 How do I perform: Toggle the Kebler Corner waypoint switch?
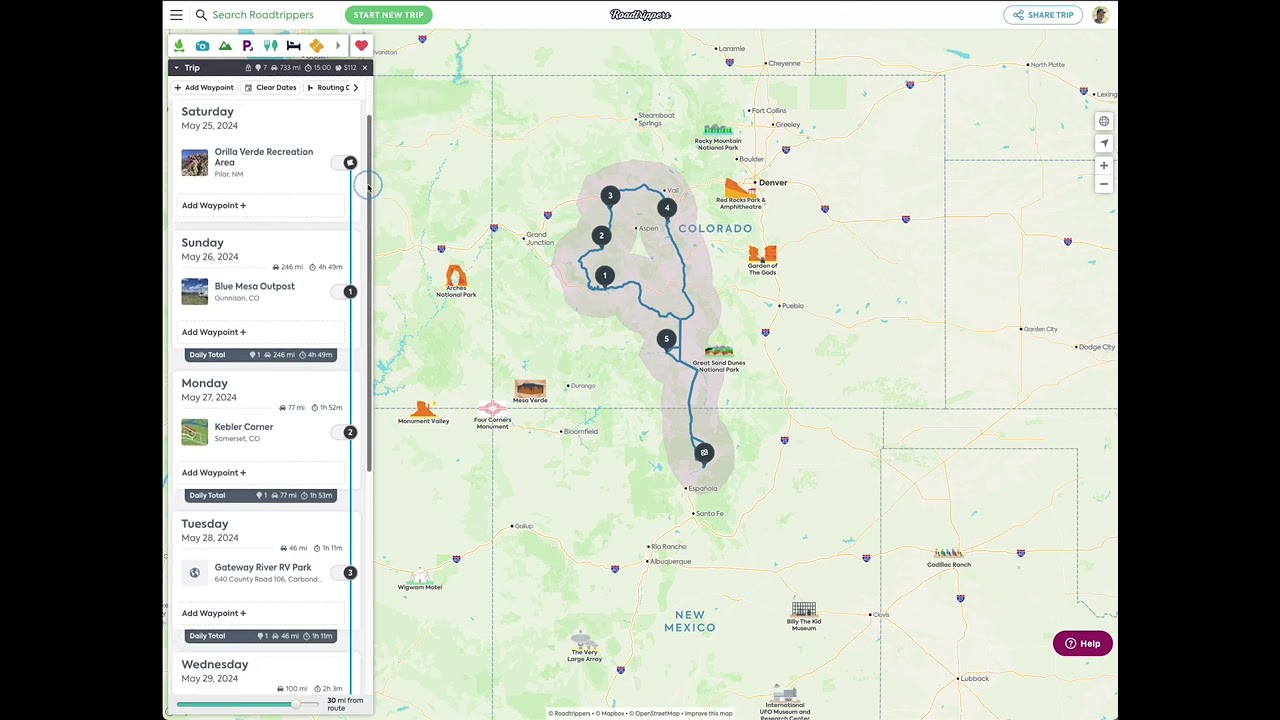(x=344, y=432)
